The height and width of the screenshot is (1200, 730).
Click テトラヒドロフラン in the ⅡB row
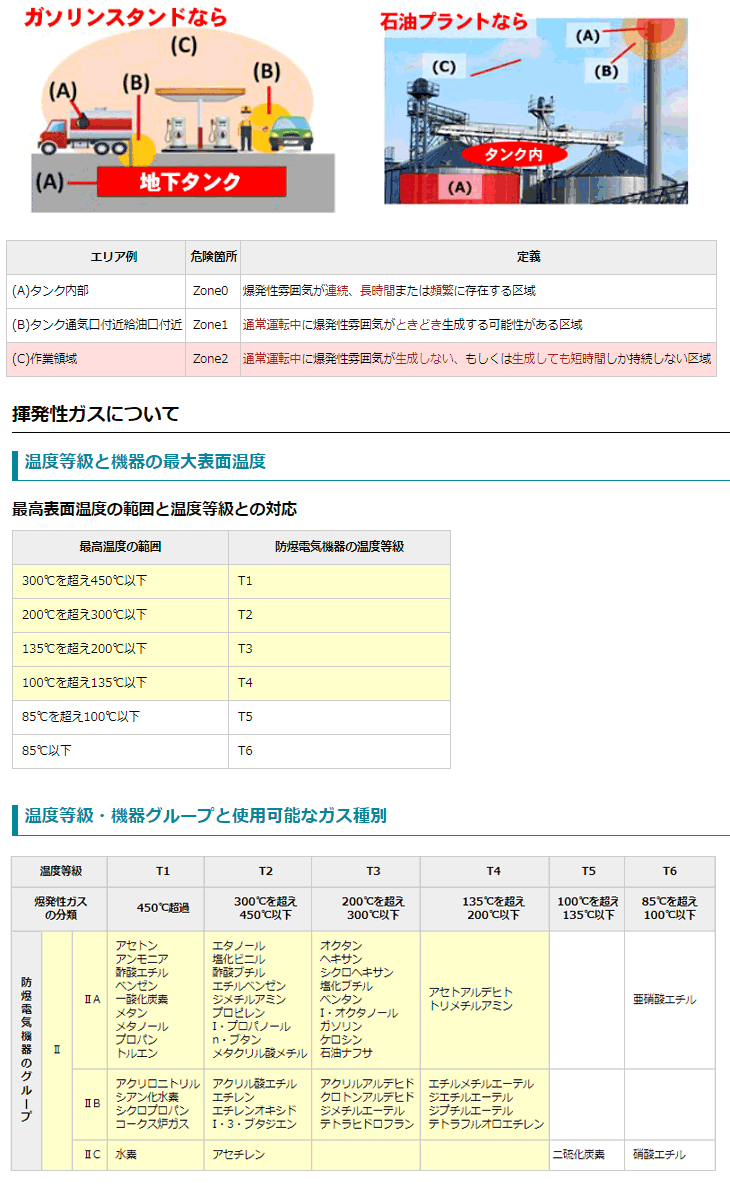tap(367, 1124)
